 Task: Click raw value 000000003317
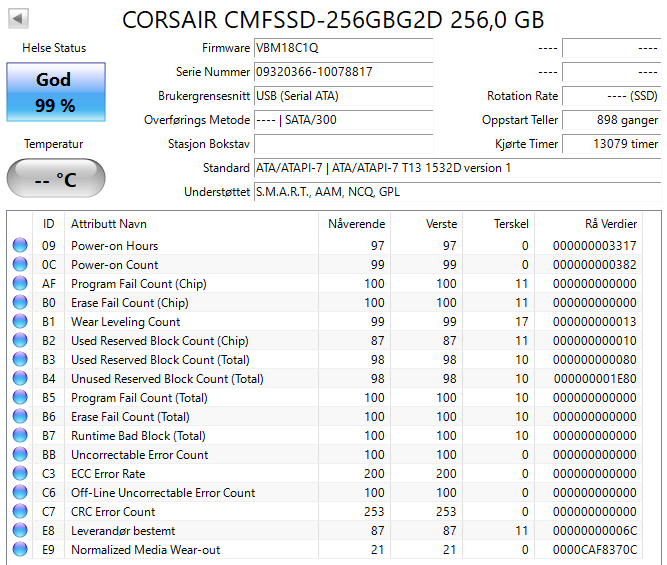click(595, 245)
